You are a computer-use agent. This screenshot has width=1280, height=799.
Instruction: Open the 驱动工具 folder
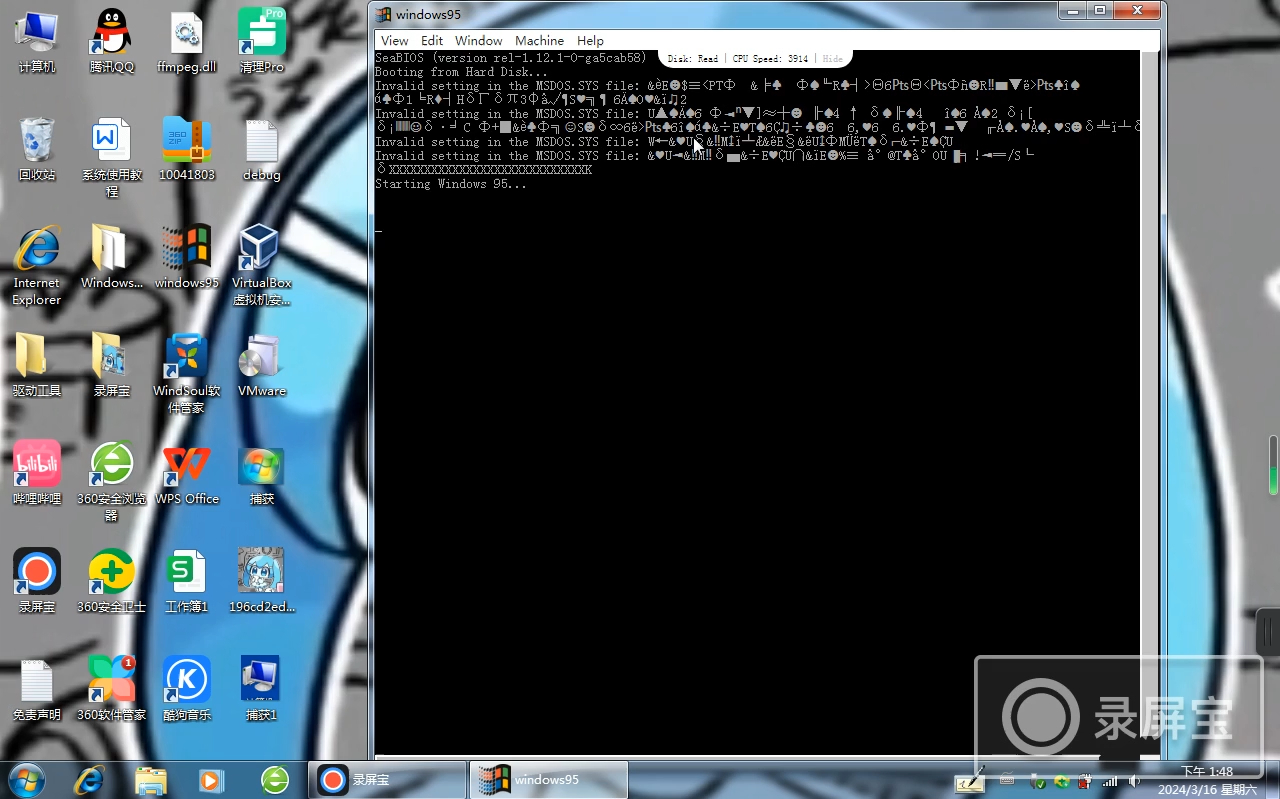point(37,366)
